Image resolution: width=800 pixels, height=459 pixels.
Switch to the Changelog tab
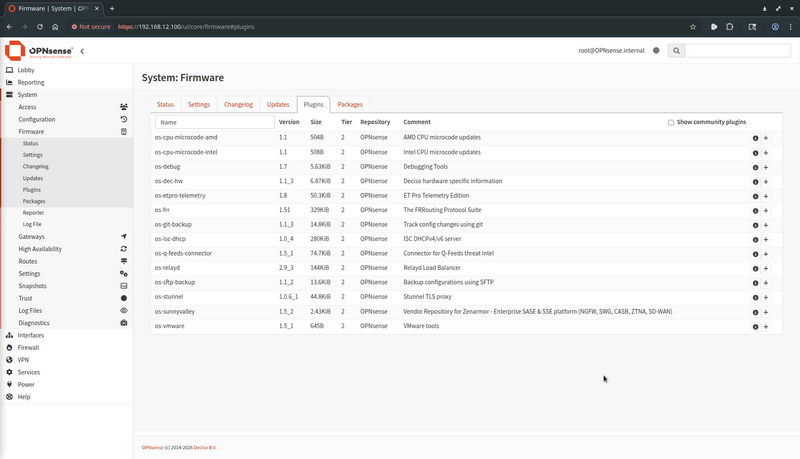(x=238, y=105)
